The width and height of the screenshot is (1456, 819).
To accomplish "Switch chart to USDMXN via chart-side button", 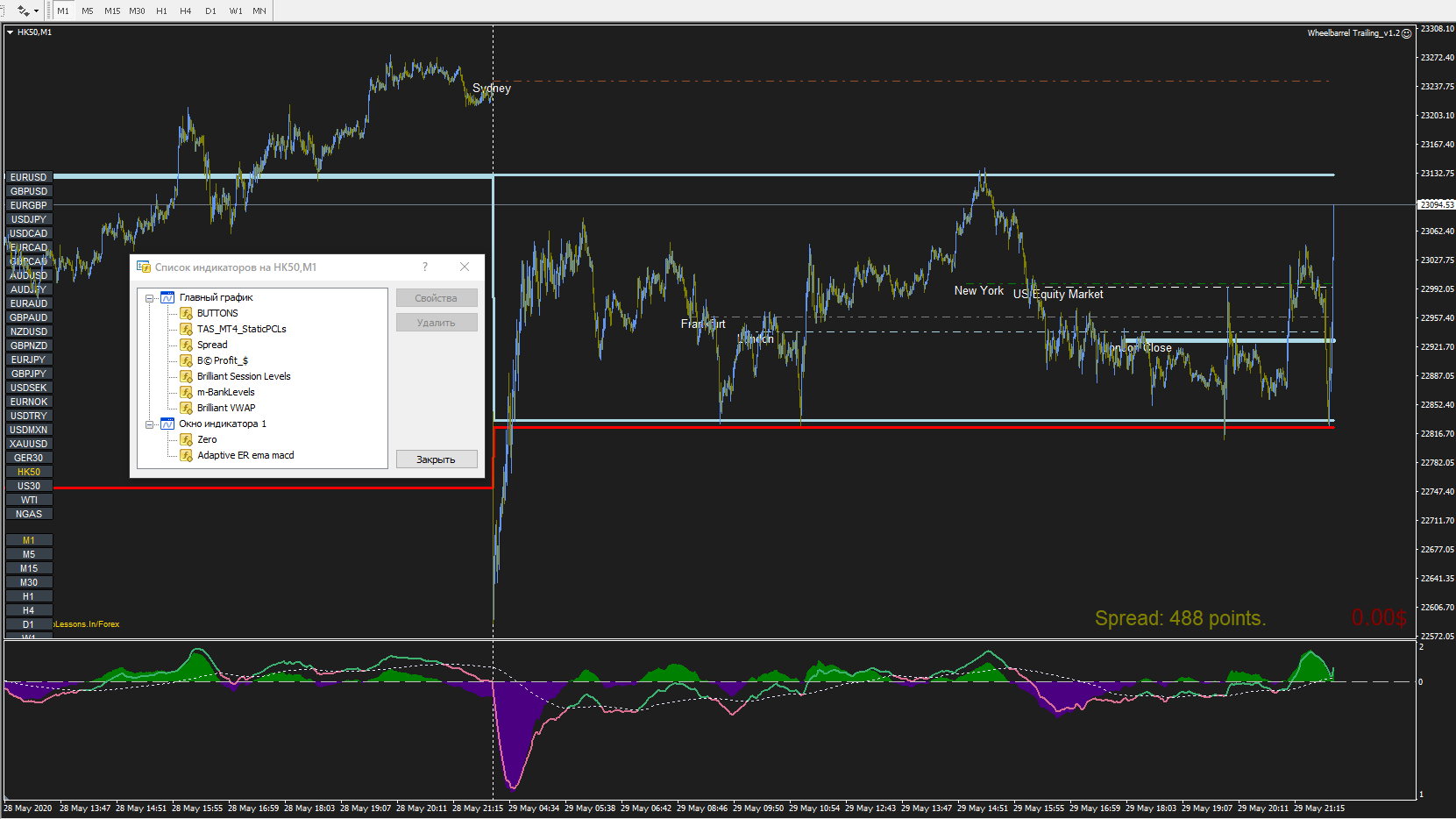I will tap(29, 430).
